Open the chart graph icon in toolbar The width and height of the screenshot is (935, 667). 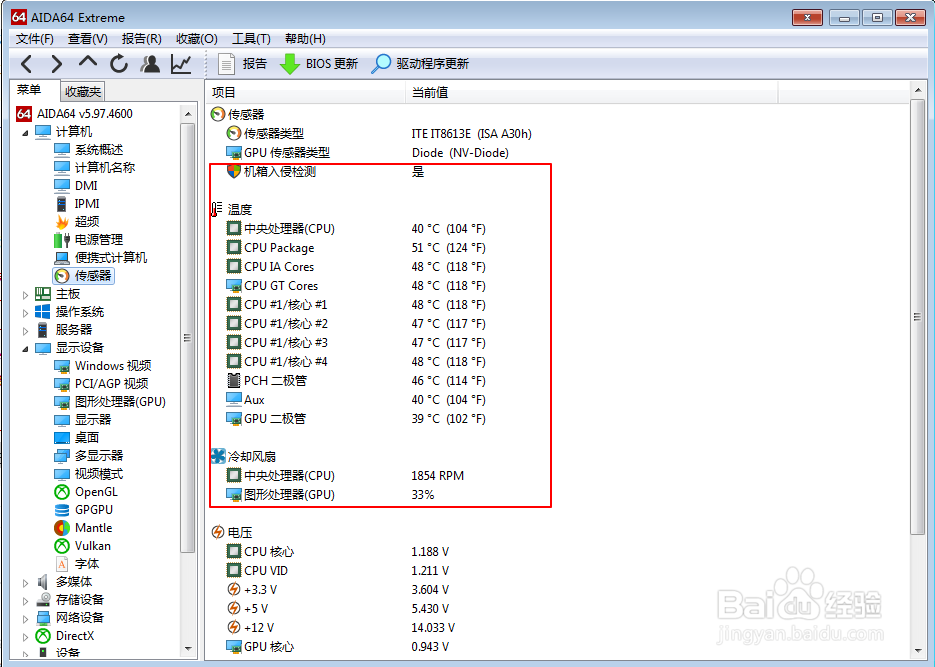(181, 63)
